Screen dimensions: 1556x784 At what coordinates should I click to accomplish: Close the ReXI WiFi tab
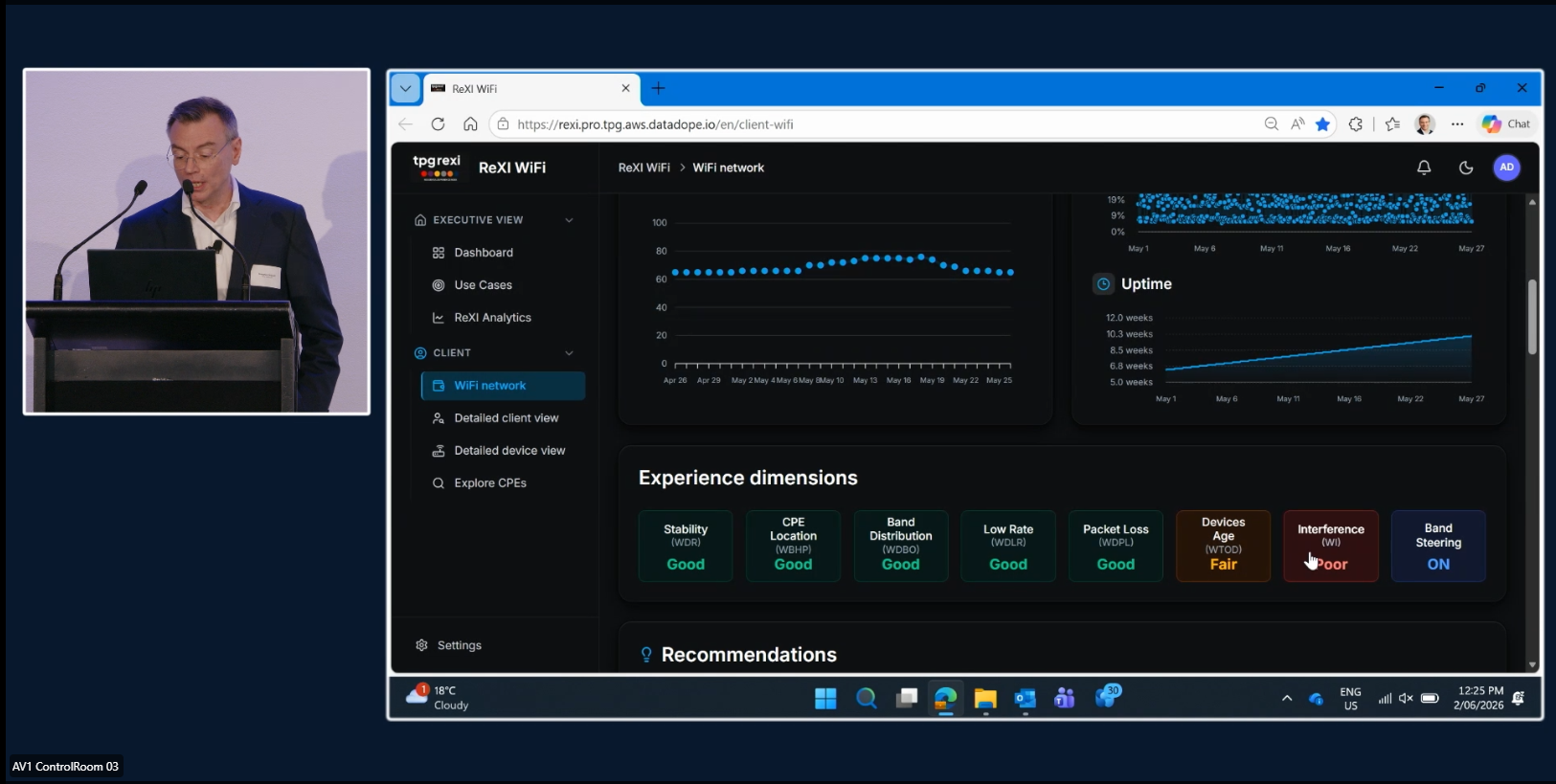(625, 88)
